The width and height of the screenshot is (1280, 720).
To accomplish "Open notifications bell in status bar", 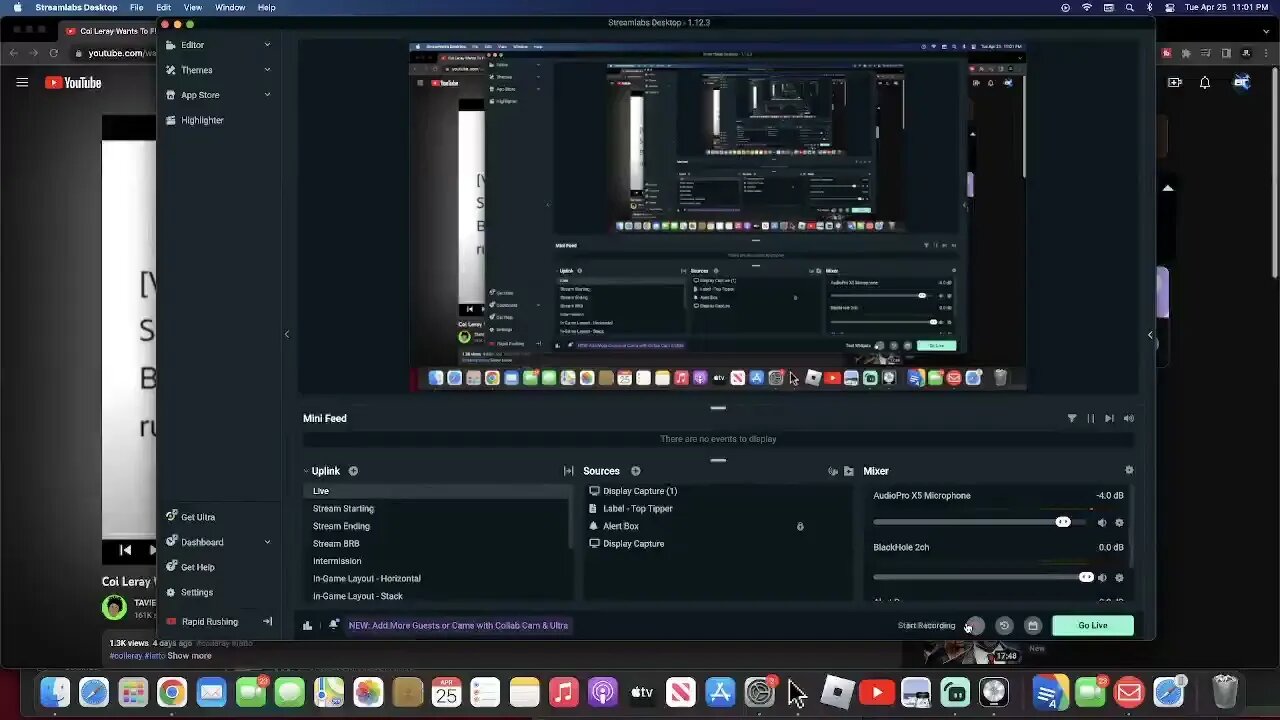I will (334, 625).
